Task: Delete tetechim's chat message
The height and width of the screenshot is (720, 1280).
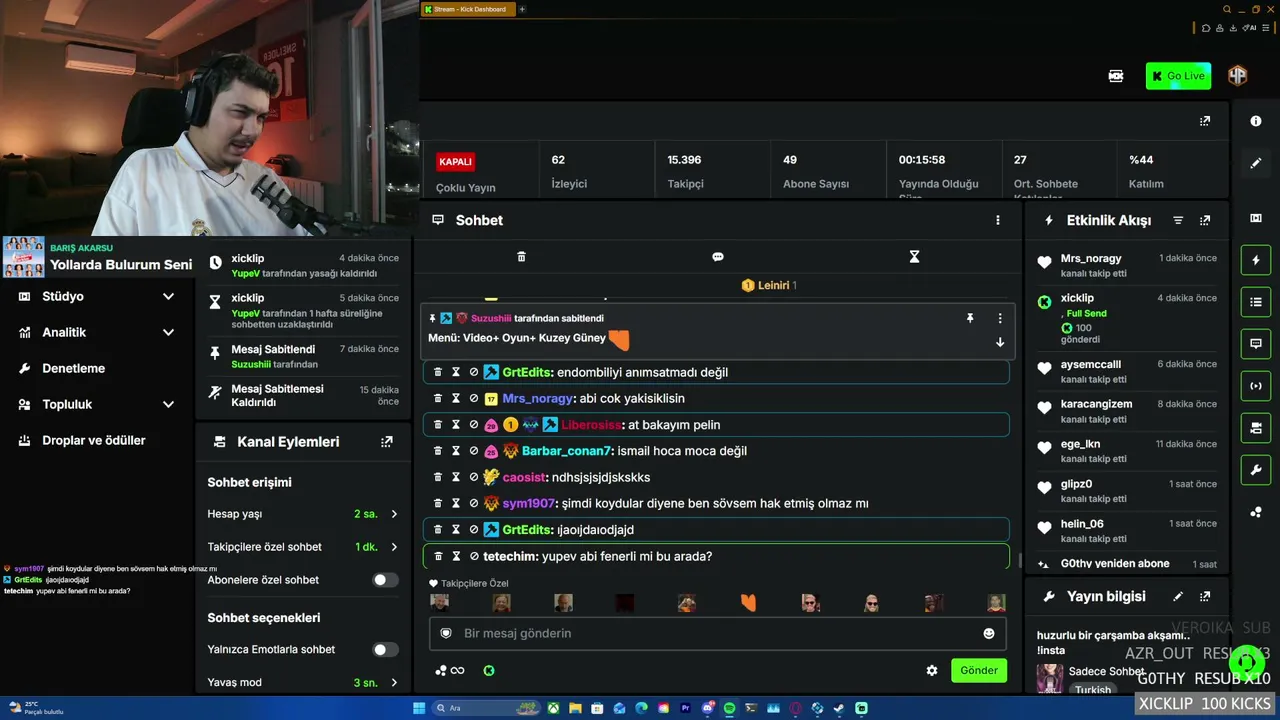Action: point(438,556)
